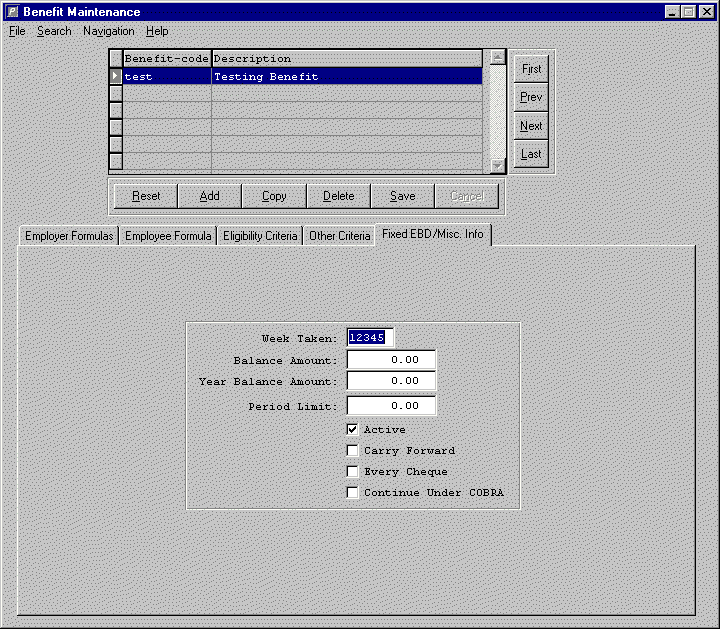Image resolution: width=720 pixels, height=629 pixels.
Task: Open the File menu
Action: tap(17, 31)
